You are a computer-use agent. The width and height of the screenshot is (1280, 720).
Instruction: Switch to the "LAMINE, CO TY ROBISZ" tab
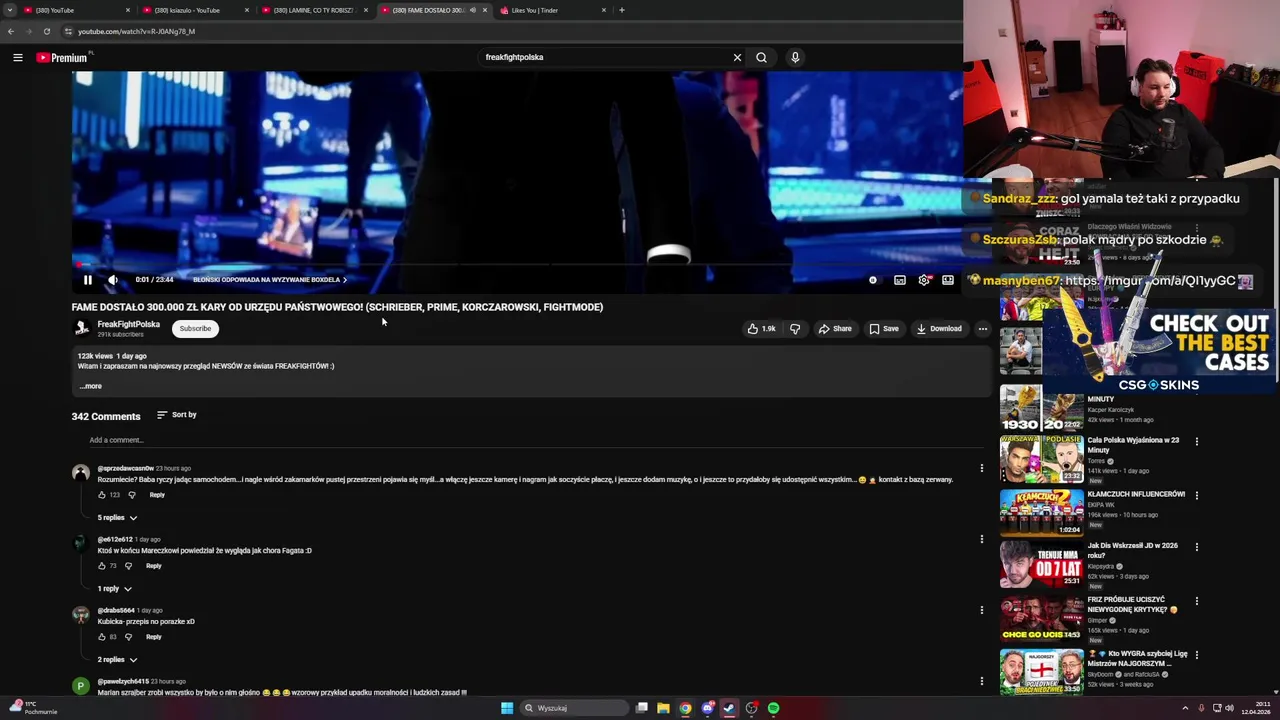315,10
